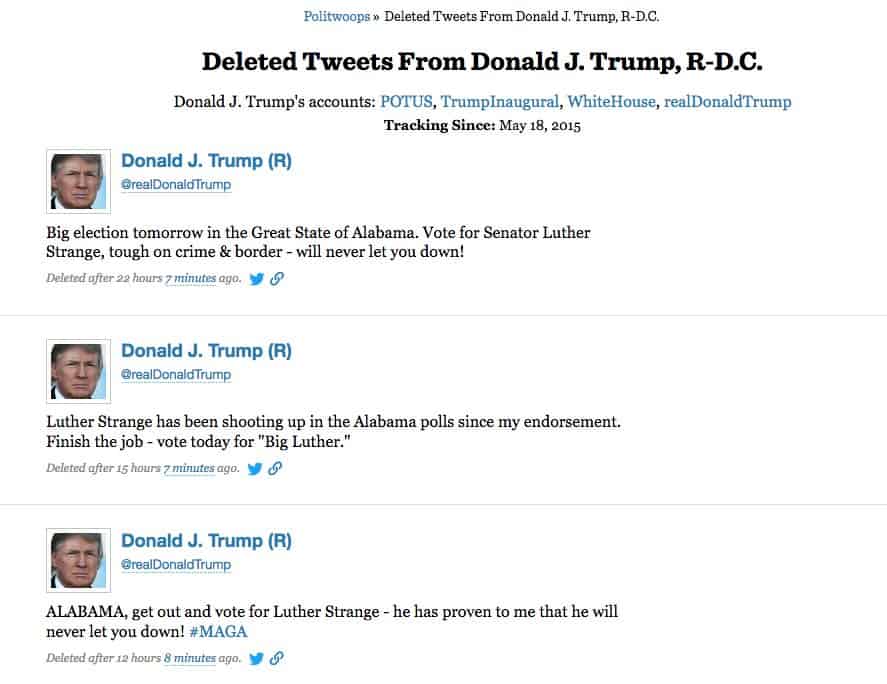This screenshot has height=684, width=887.
Task: Click Twitter bird icon under Big election tweet
Action: 256,278
